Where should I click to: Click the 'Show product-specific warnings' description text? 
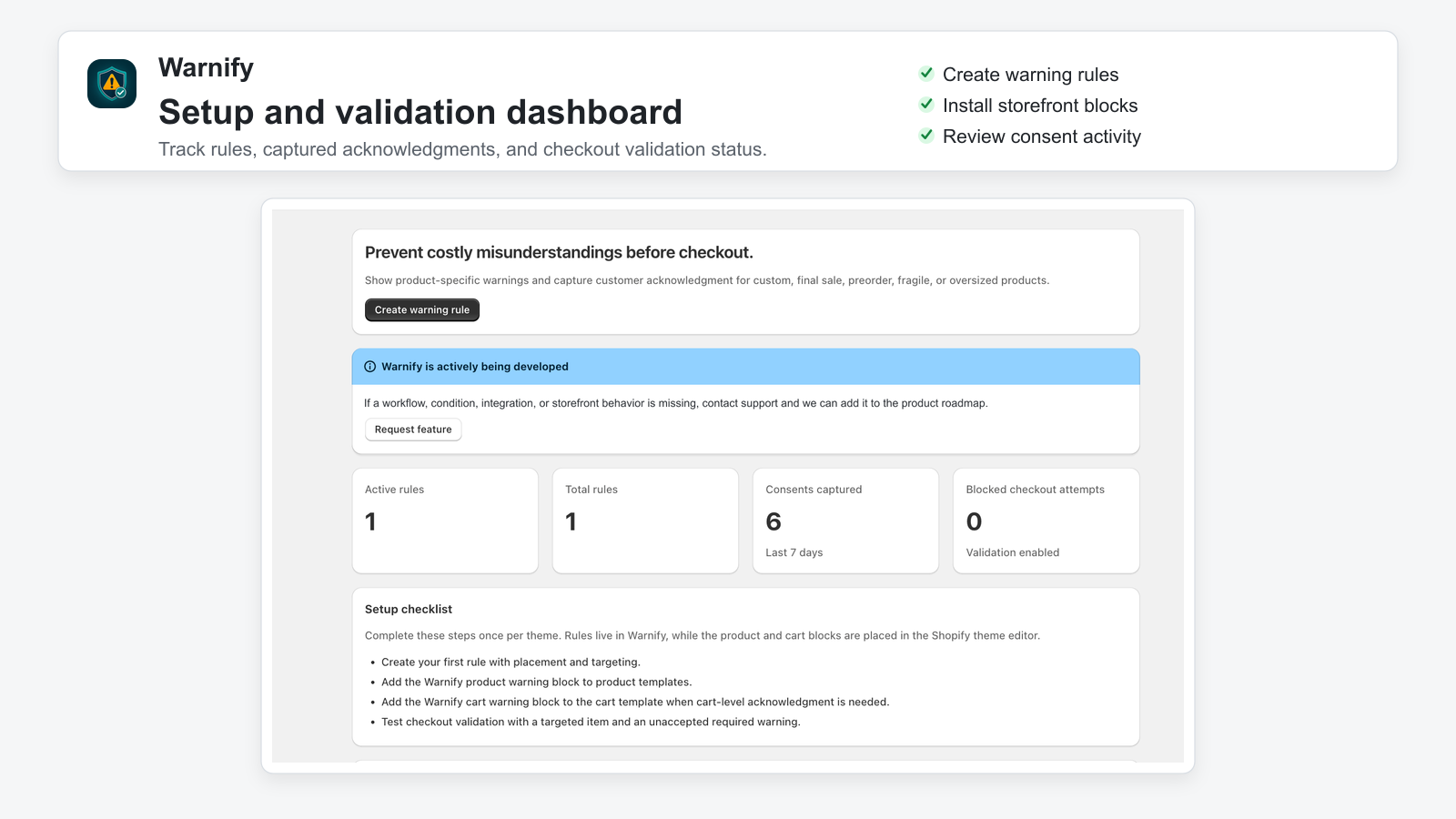click(x=707, y=280)
